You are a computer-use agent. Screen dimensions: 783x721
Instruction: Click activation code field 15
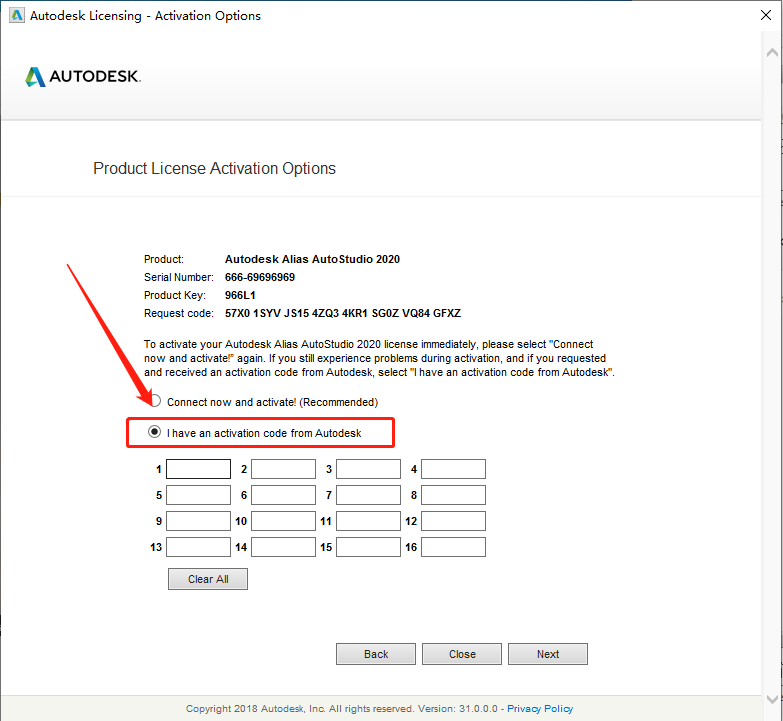[x=368, y=547]
